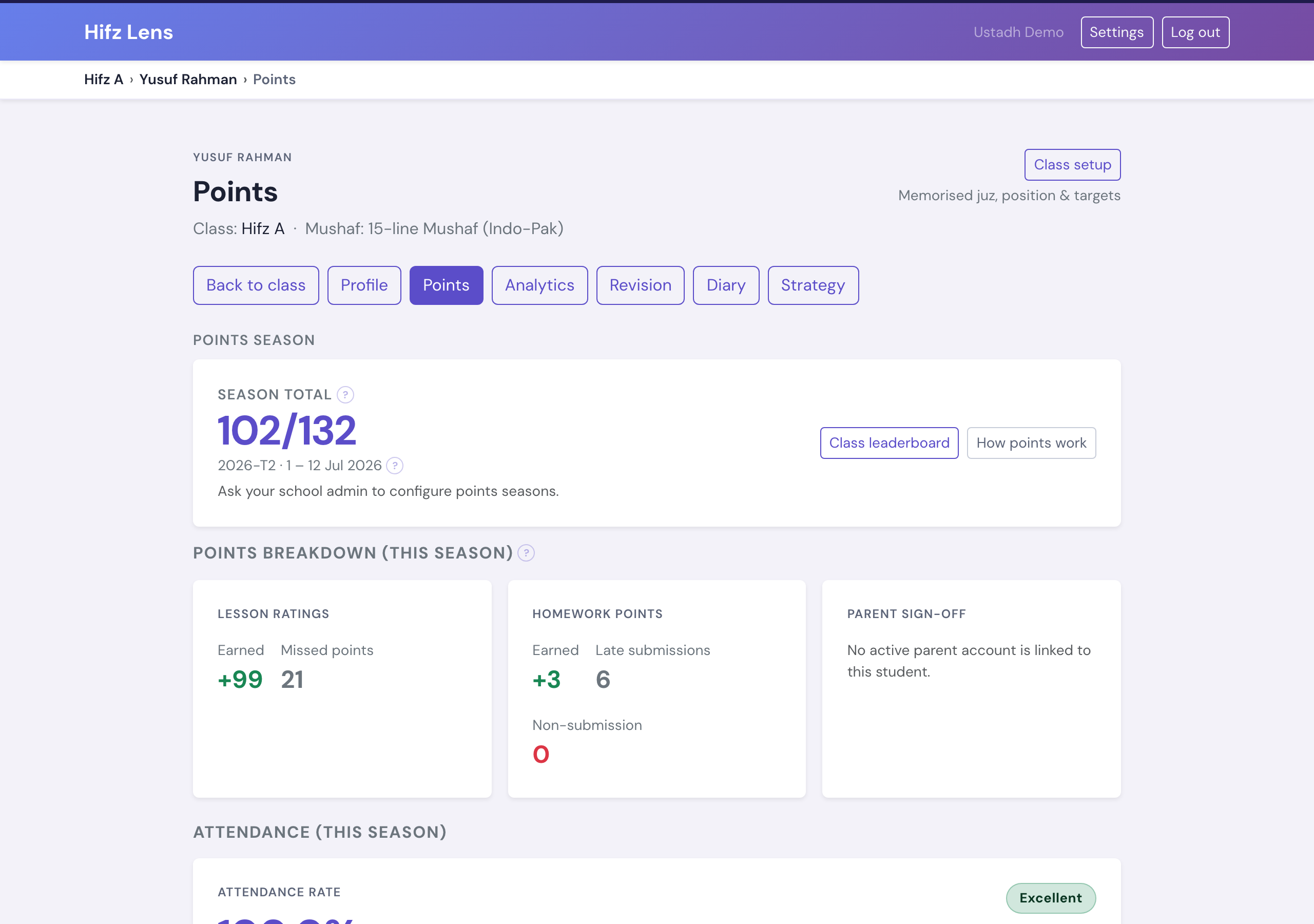1314x924 pixels.
Task: Select the Diary tab
Action: [726, 285]
